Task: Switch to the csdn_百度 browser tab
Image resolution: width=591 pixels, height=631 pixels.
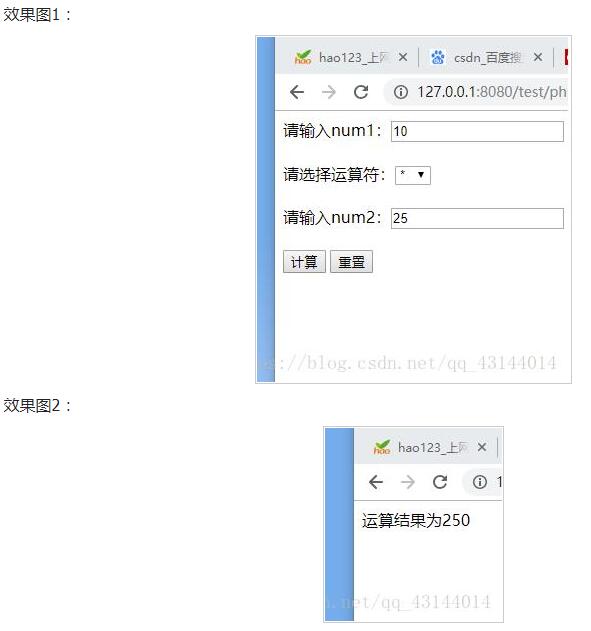Action: (486, 57)
